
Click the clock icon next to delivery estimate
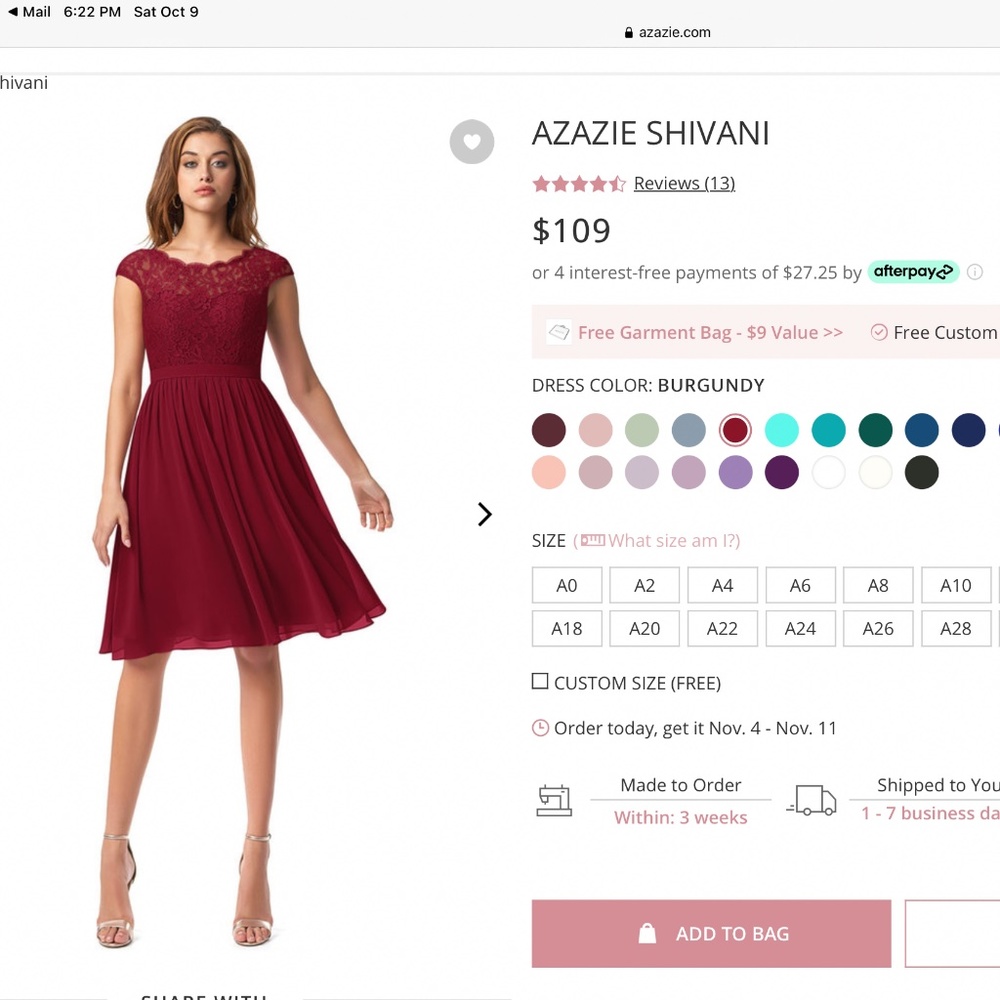click(x=539, y=728)
